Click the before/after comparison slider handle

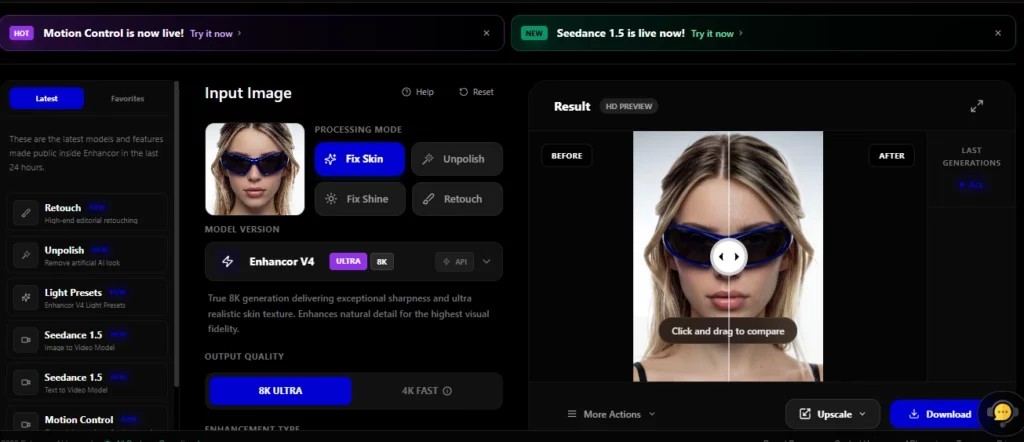click(x=727, y=256)
